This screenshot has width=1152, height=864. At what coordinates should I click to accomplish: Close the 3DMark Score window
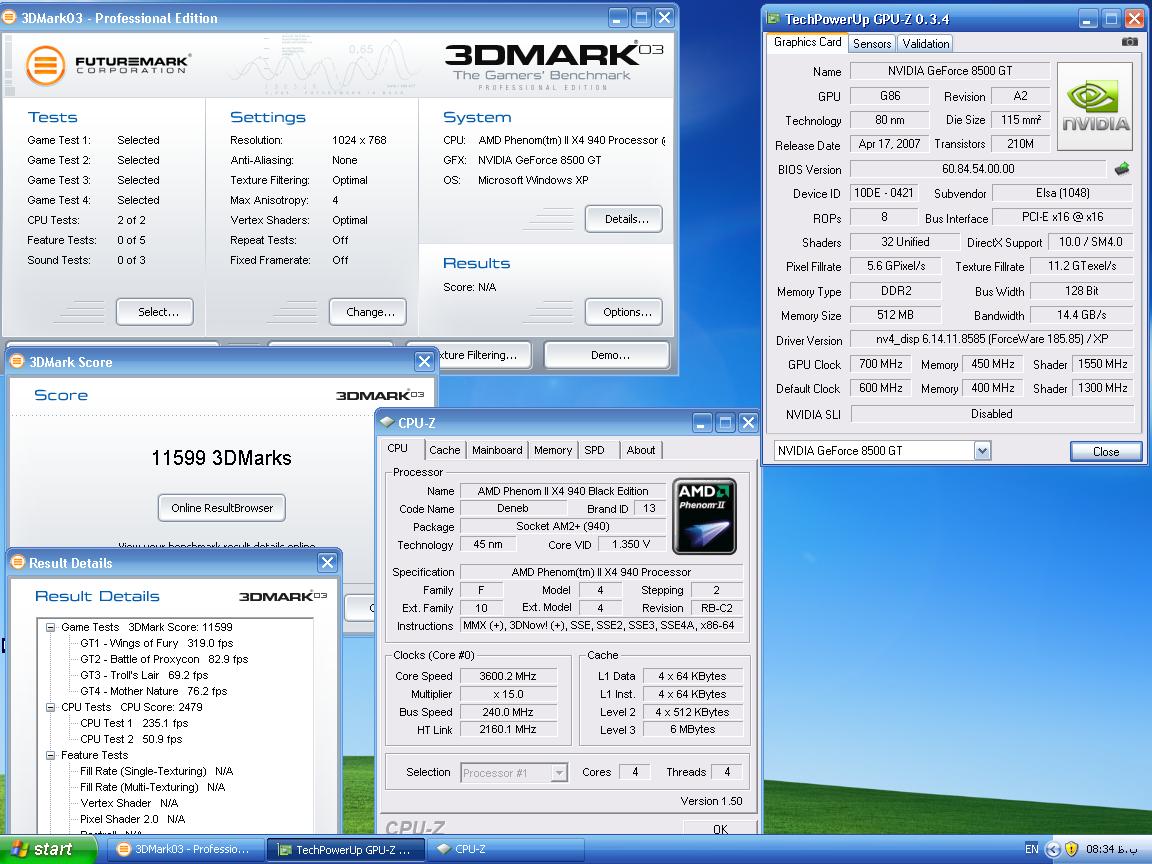point(424,361)
